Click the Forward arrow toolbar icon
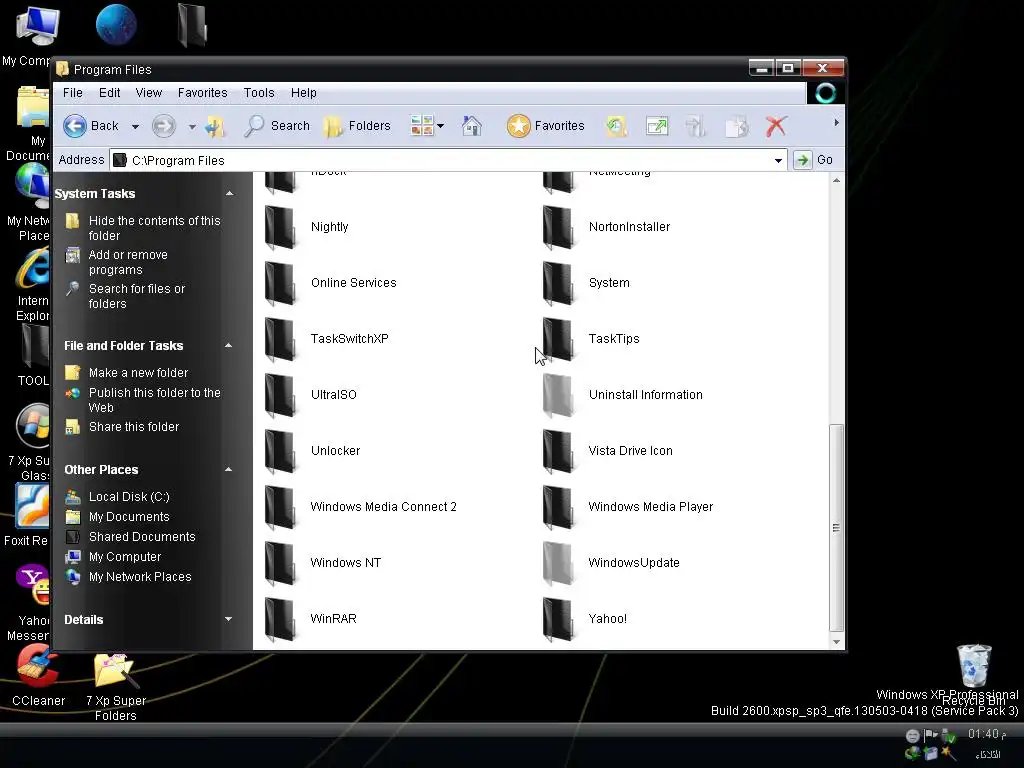 click(163, 125)
